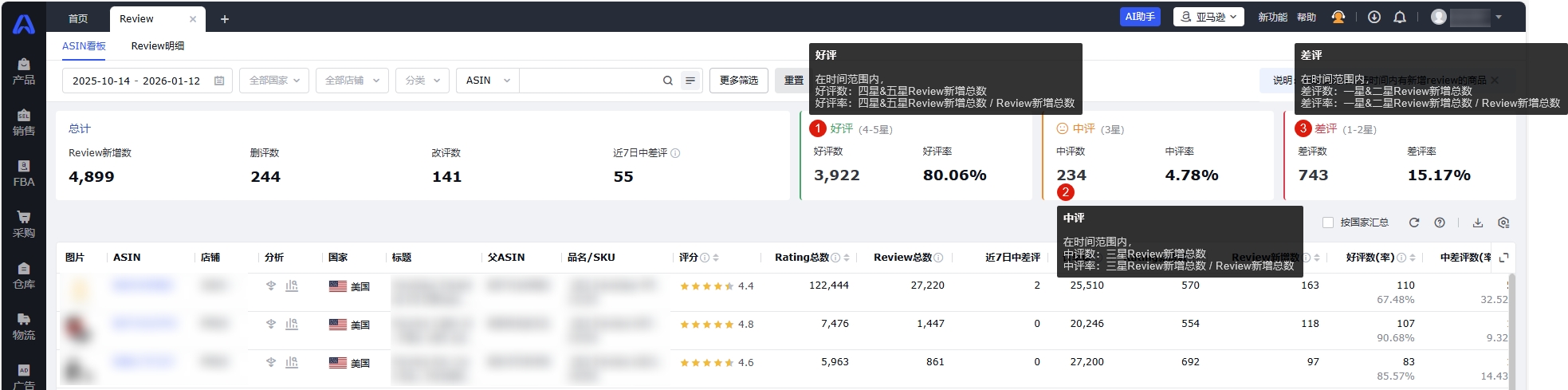
Task: Click the Review新增数 value 4,899
Action: [x=92, y=177]
